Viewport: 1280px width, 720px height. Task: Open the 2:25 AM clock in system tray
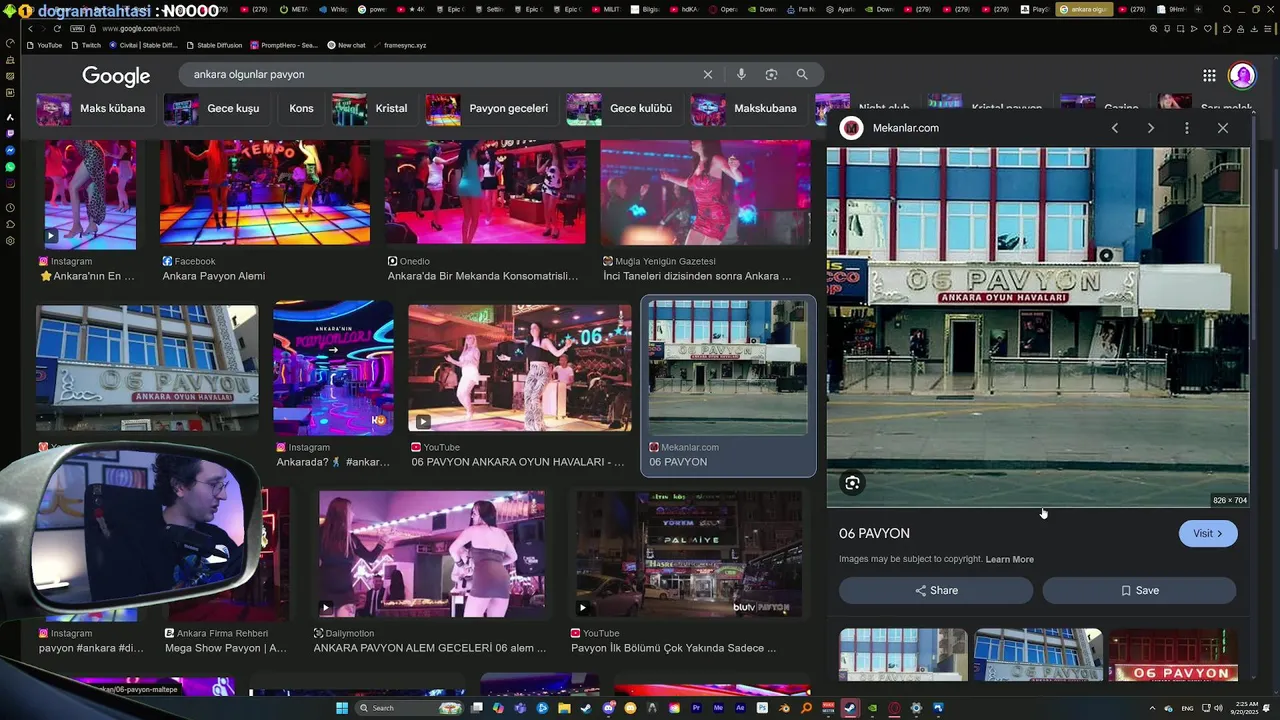point(1246,708)
